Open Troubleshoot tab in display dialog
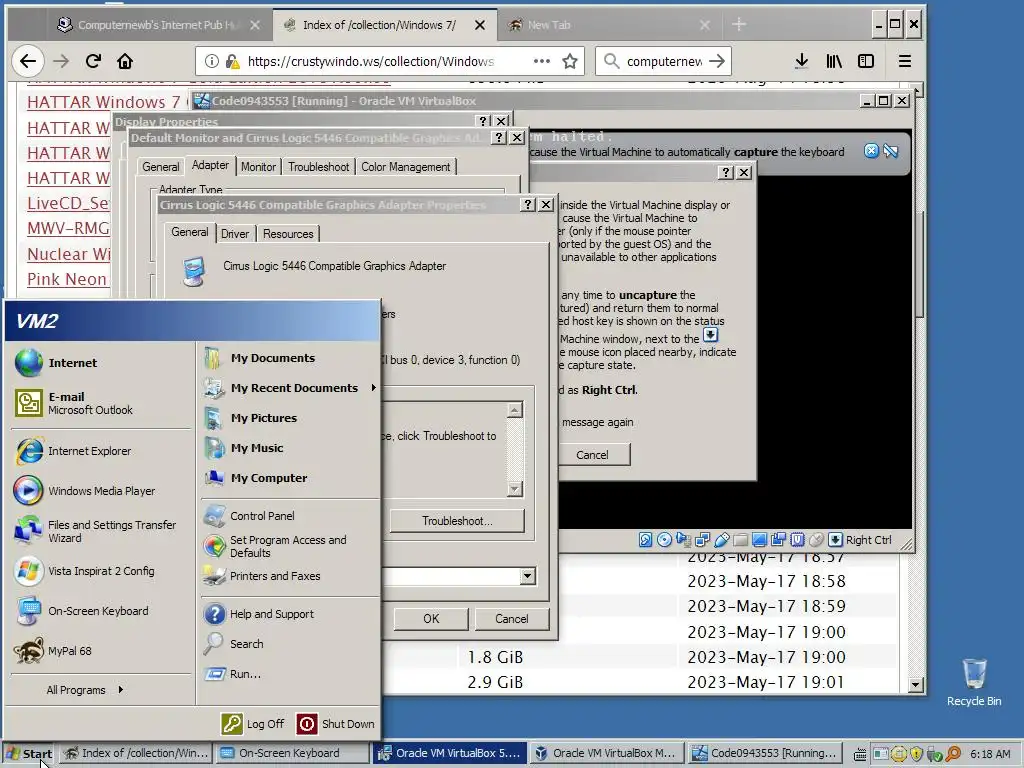Screen dimensions: 1024x768 (319, 167)
